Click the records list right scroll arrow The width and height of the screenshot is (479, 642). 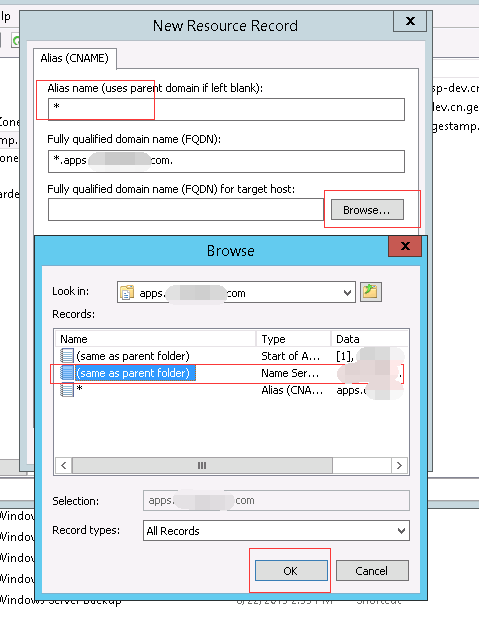click(399, 466)
